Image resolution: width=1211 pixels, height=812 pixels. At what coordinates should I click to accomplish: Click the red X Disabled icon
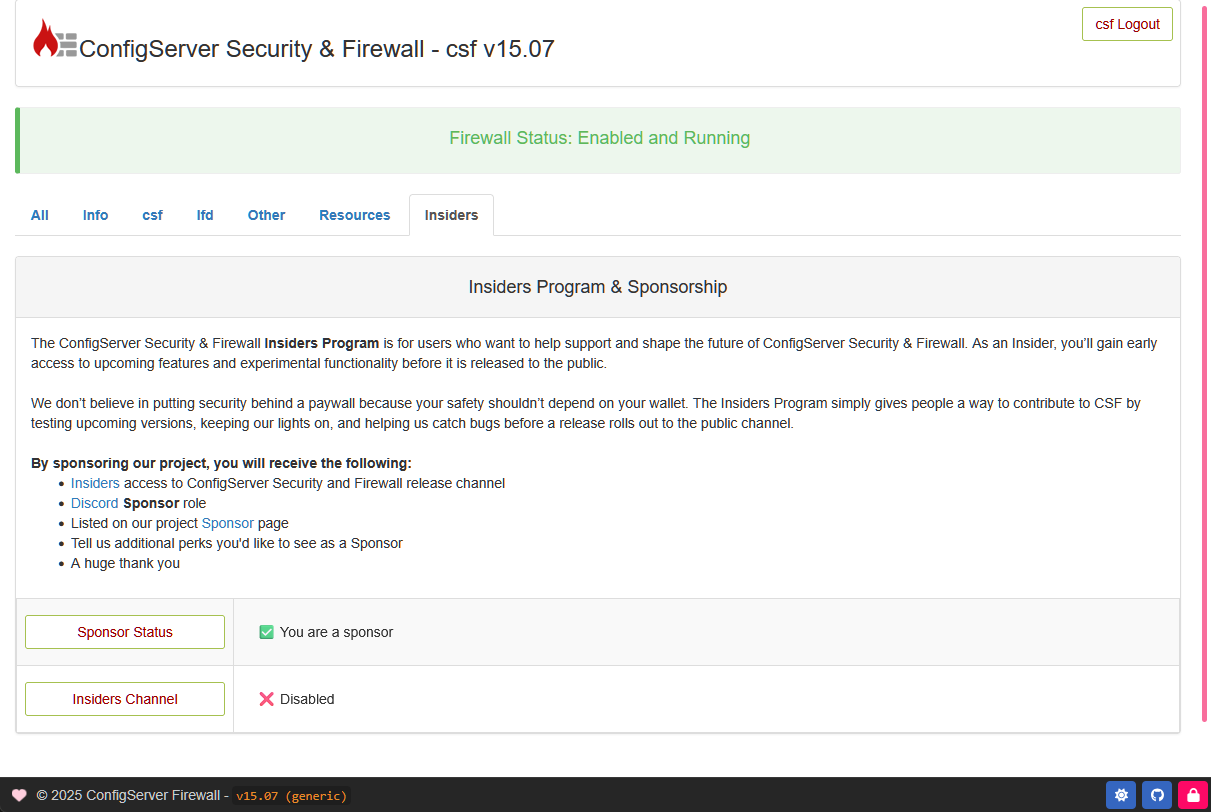266,699
